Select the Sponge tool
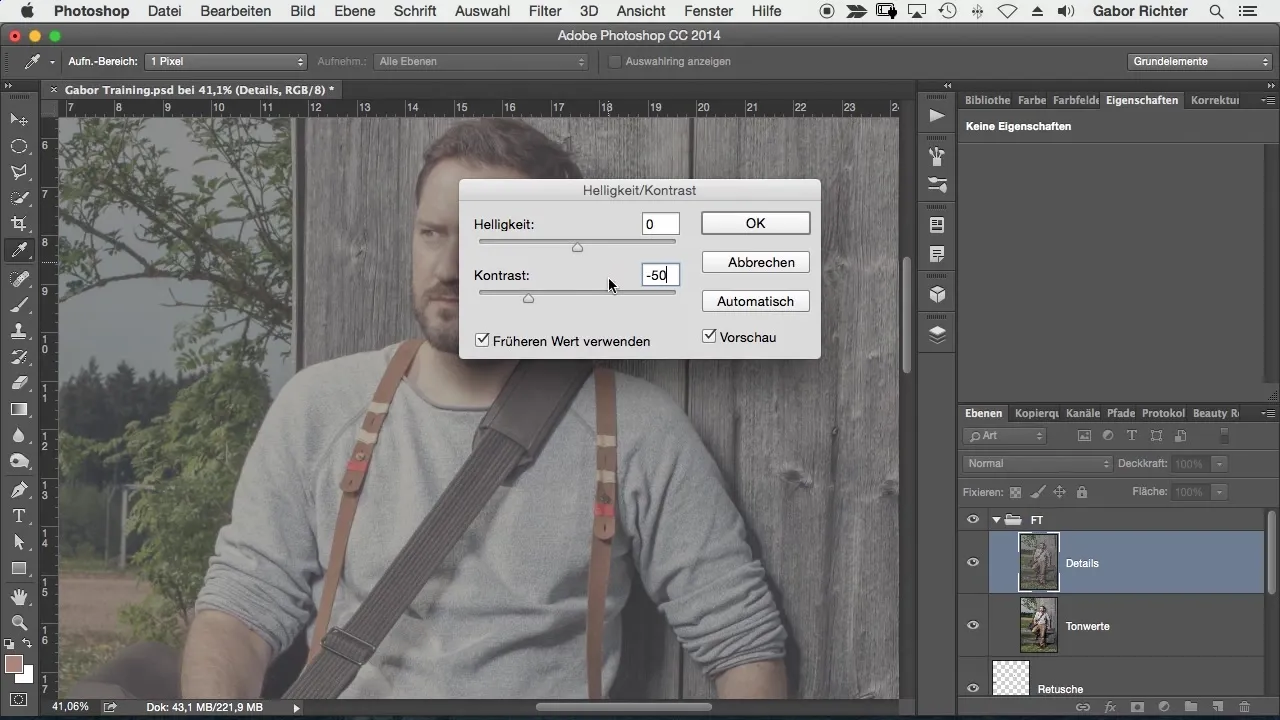This screenshot has height=720, width=1280. pos(19,461)
